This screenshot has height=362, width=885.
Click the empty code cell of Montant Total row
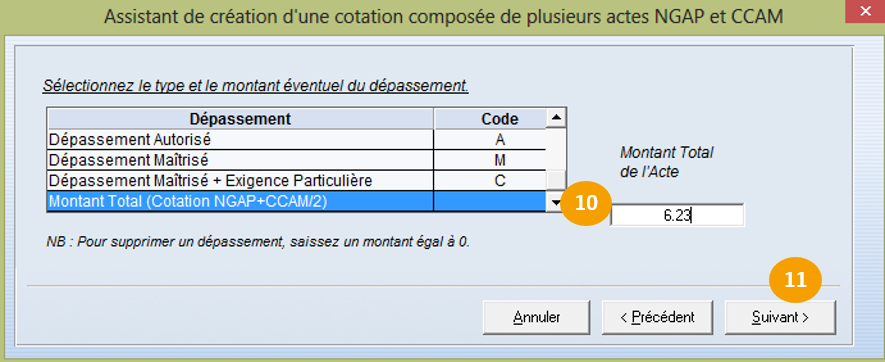tap(490, 202)
